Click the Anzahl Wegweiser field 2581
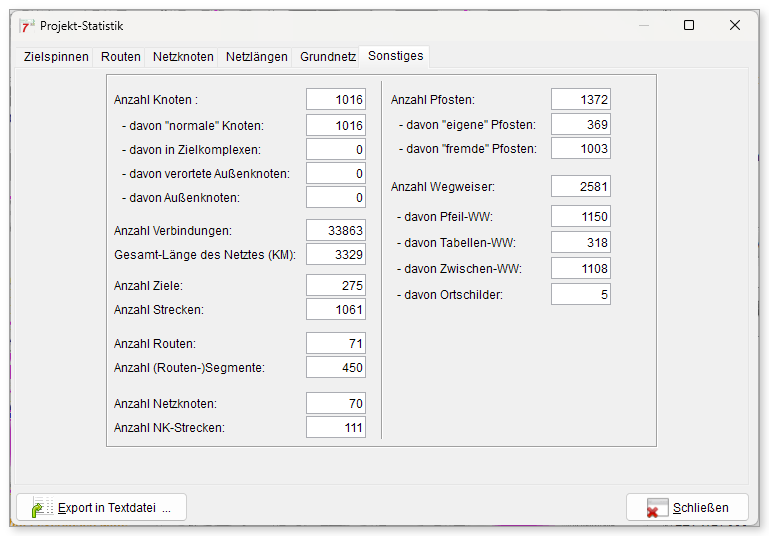Screen dimensions: 769x536 (x=581, y=186)
